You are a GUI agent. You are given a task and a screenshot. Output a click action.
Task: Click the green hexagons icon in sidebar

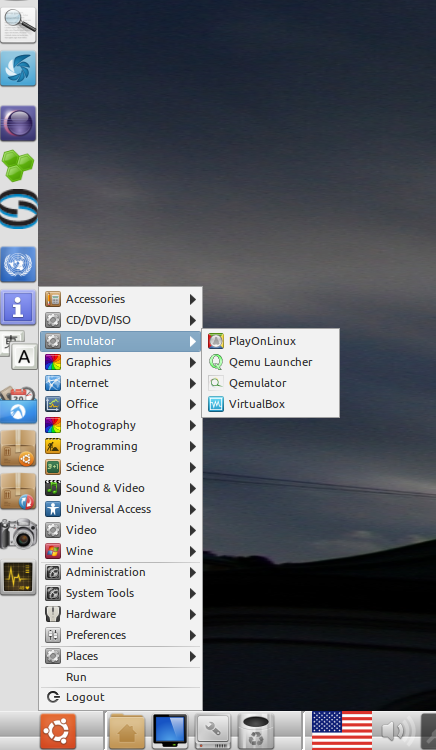[18, 166]
